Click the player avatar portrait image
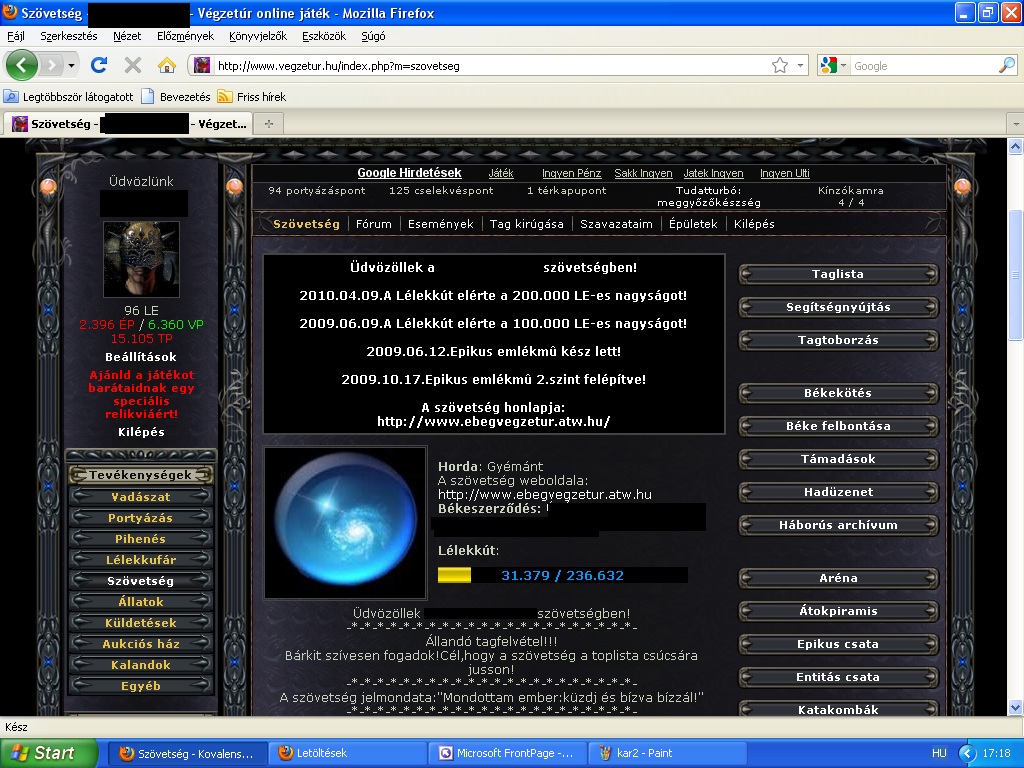This screenshot has height=768, width=1024. [x=141, y=259]
